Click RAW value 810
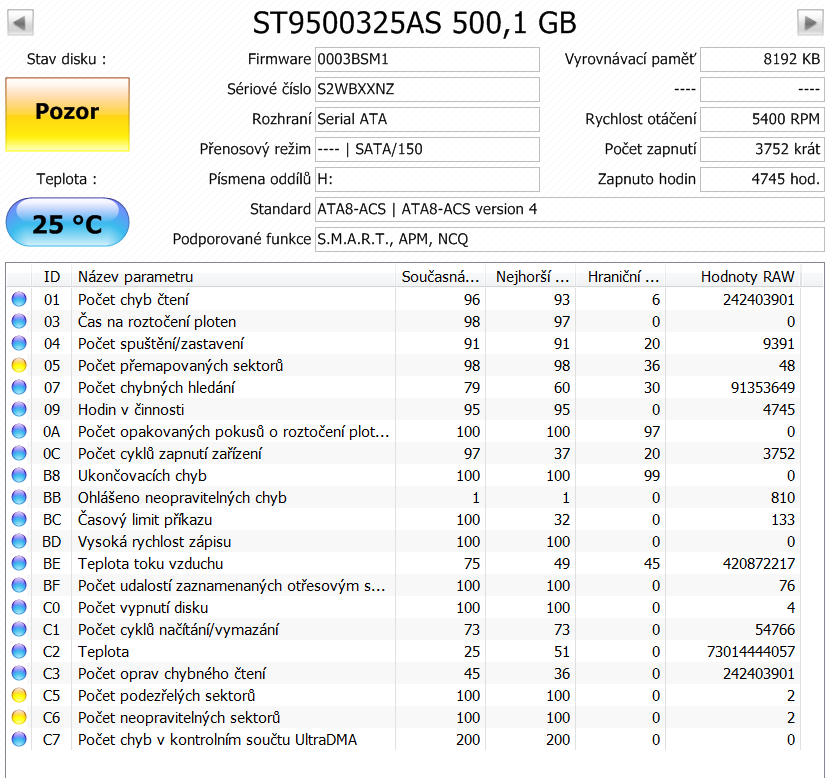 [x=783, y=497]
